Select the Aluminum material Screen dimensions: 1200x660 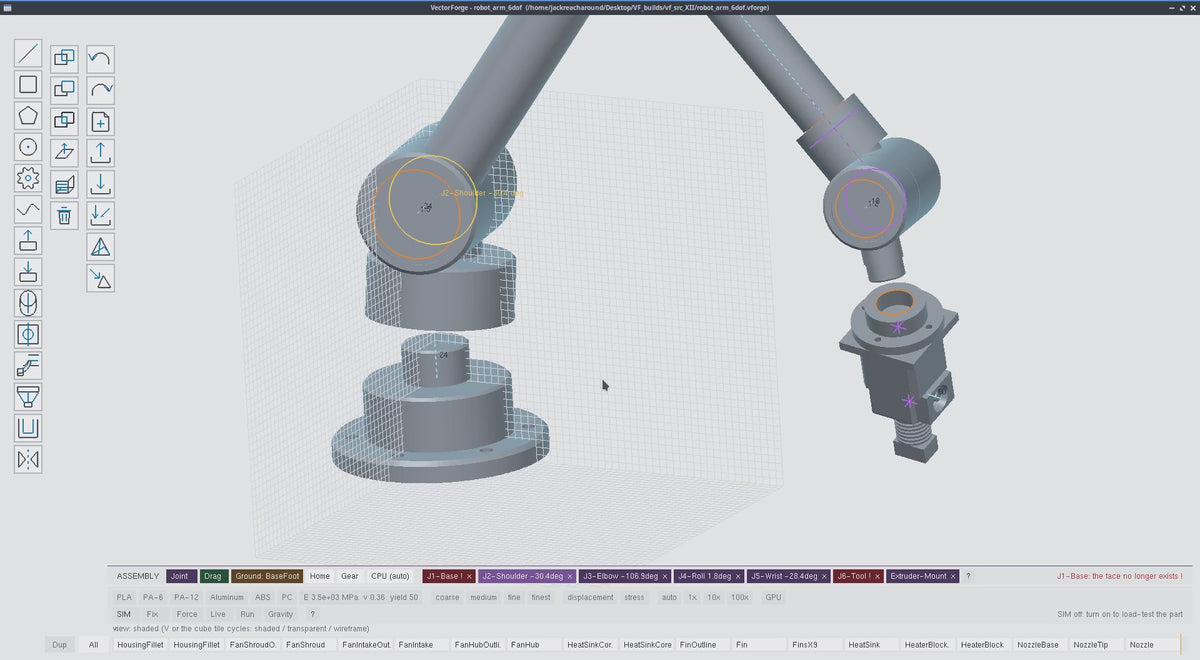[x=227, y=597]
